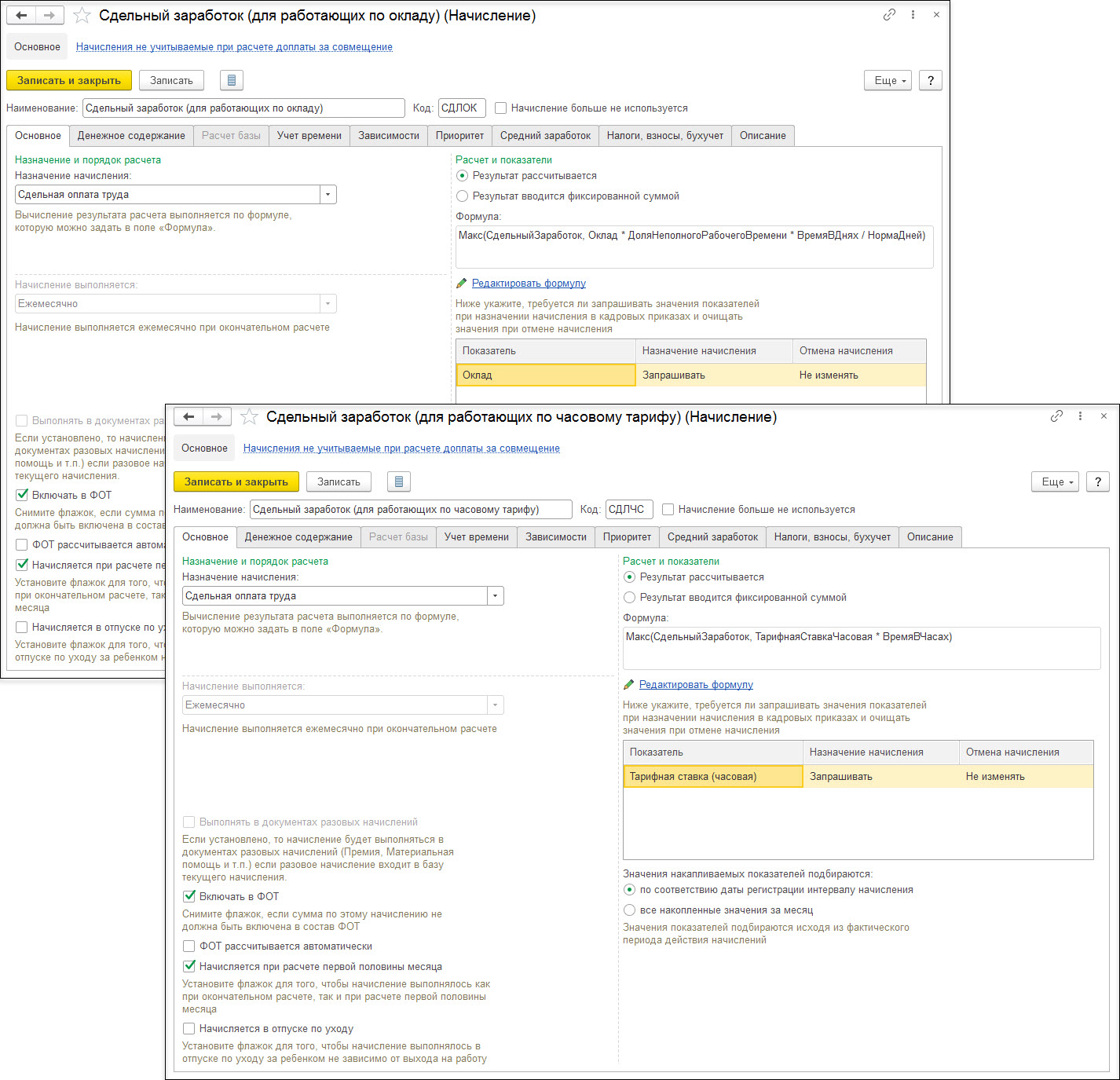Click the name field in hourly window
The width and height of the screenshot is (1120, 1080).
point(411,510)
